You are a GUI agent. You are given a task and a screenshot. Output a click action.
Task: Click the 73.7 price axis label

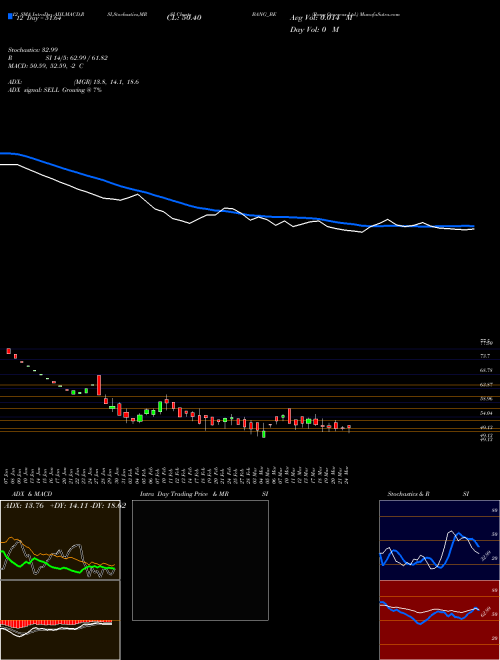tap(485, 356)
